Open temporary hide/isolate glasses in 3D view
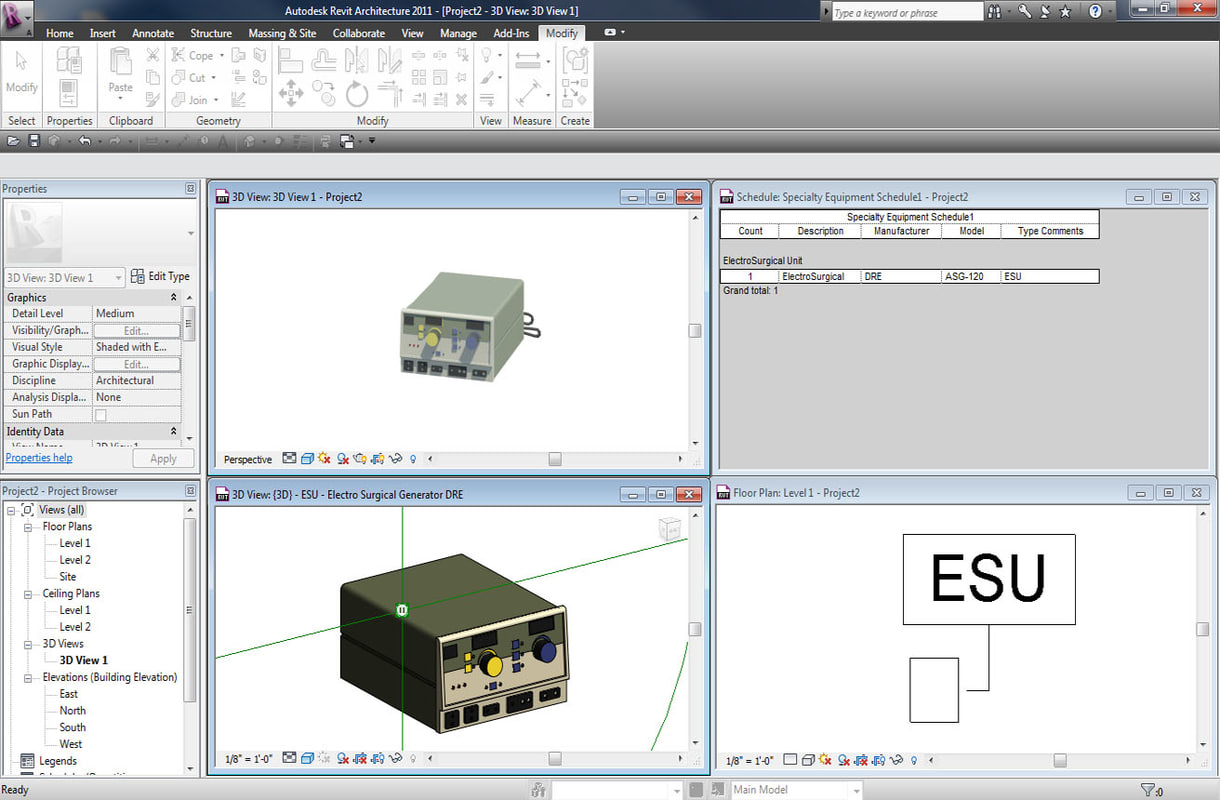The width and height of the screenshot is (1220, 800). click(396, 459)
